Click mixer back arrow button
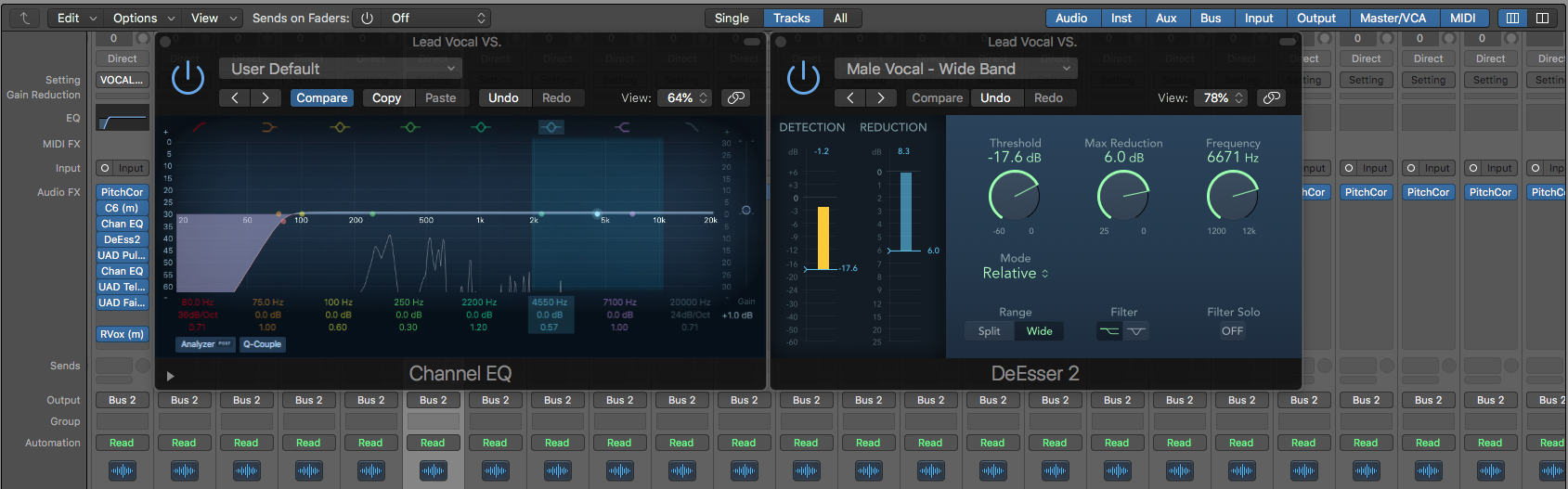Viewport: 1568px width, 489px height. [x=24, y=18]
